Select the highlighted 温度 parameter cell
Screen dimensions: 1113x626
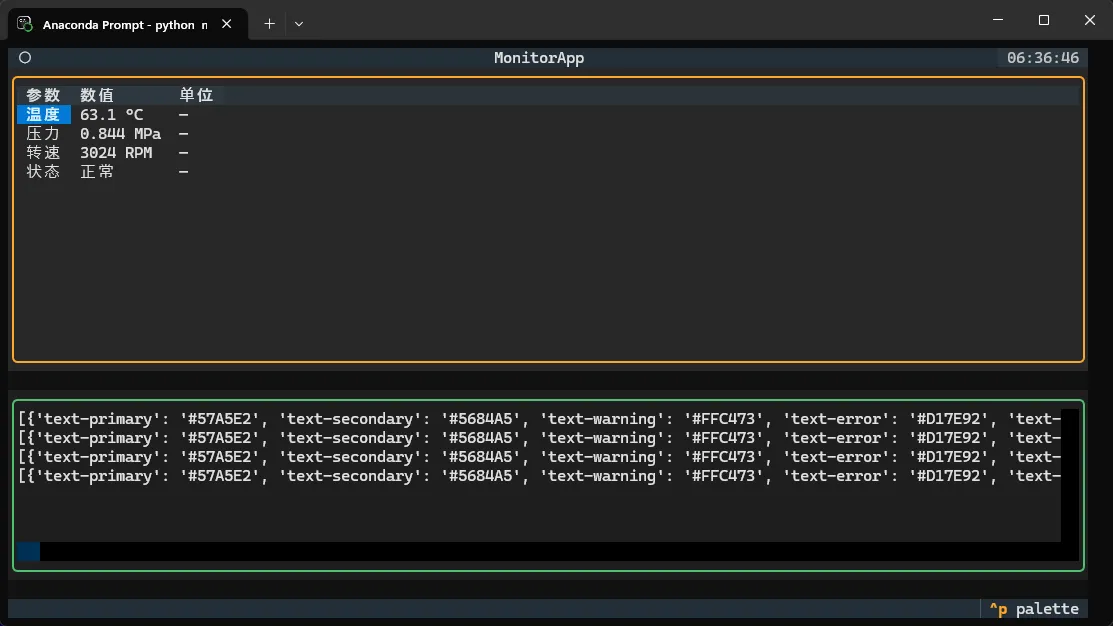tap(43, 115)
